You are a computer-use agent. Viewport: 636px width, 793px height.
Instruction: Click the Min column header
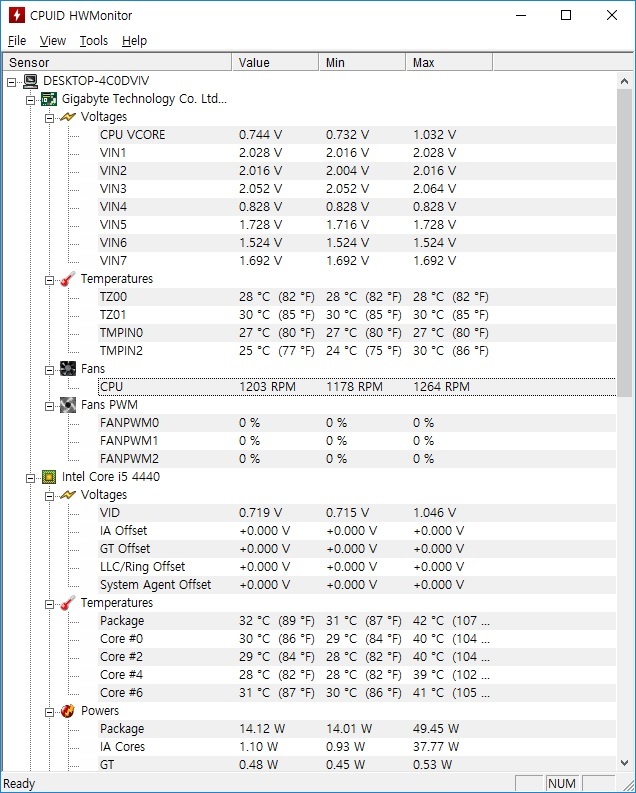(x=362, y=63)
